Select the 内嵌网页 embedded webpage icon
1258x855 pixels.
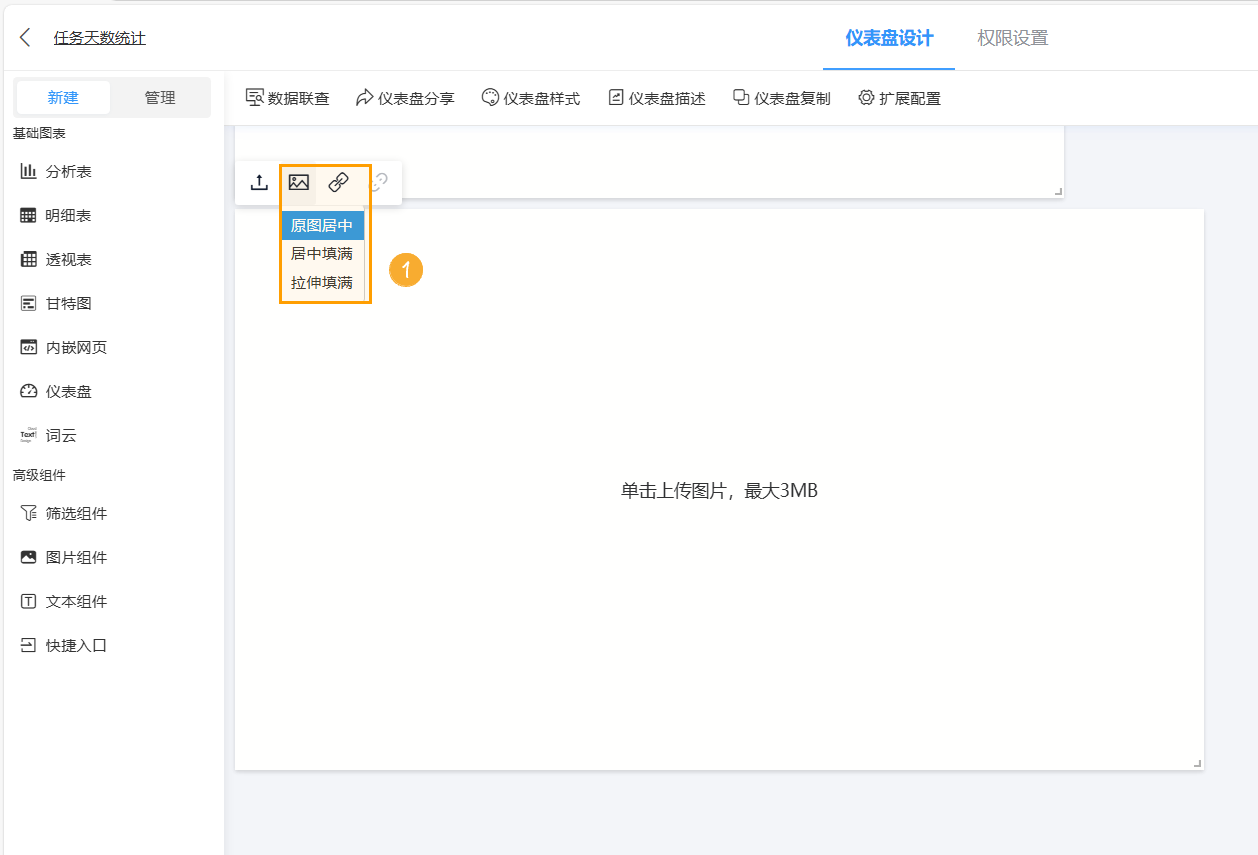28,346
